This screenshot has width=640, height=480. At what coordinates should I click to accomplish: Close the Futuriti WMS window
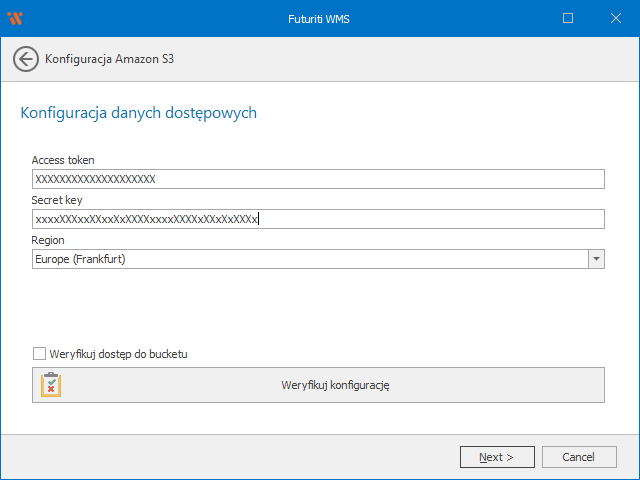(614, 18)
